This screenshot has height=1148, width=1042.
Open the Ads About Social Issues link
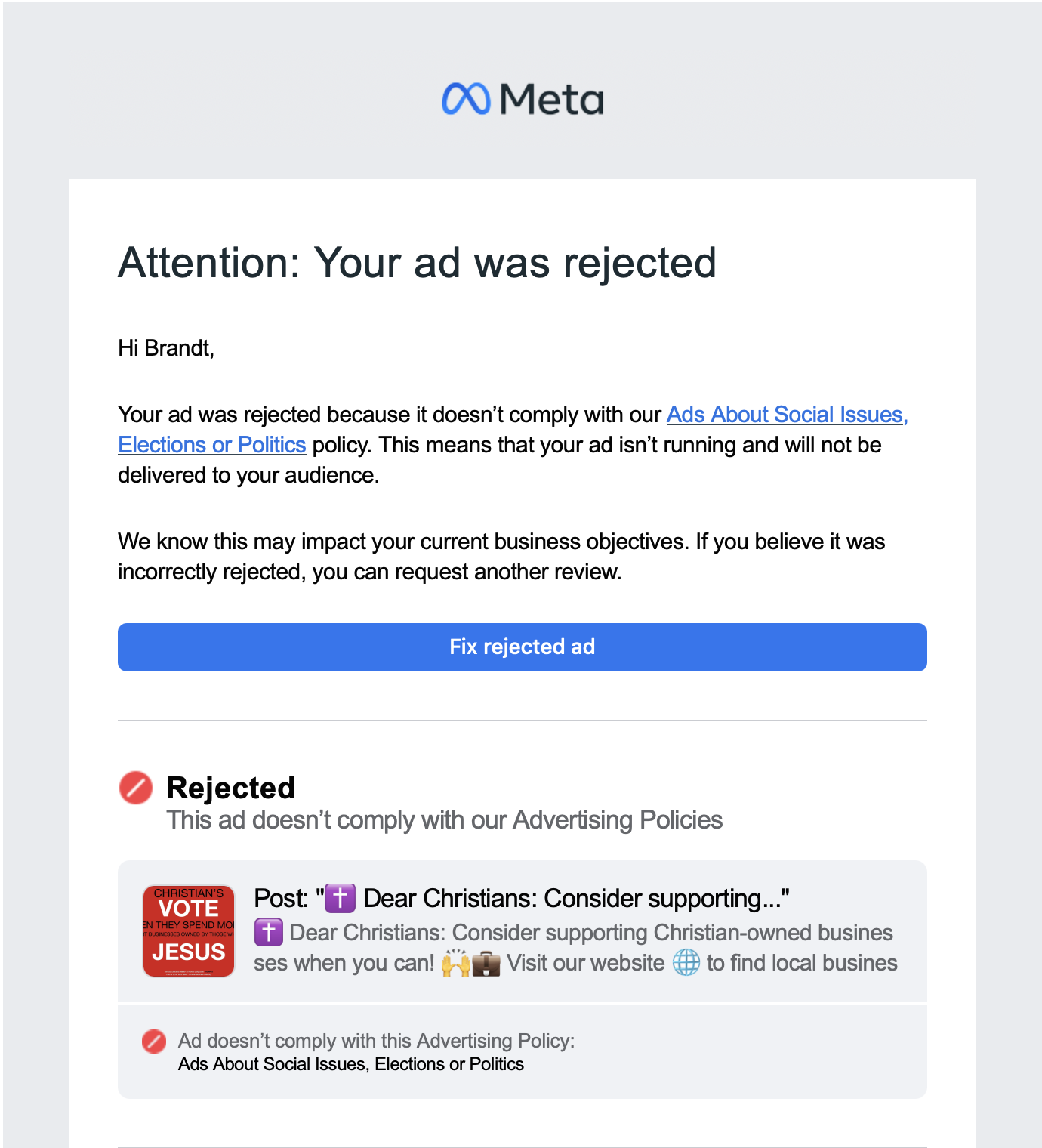pyautogui.click(x=787, y=415)
